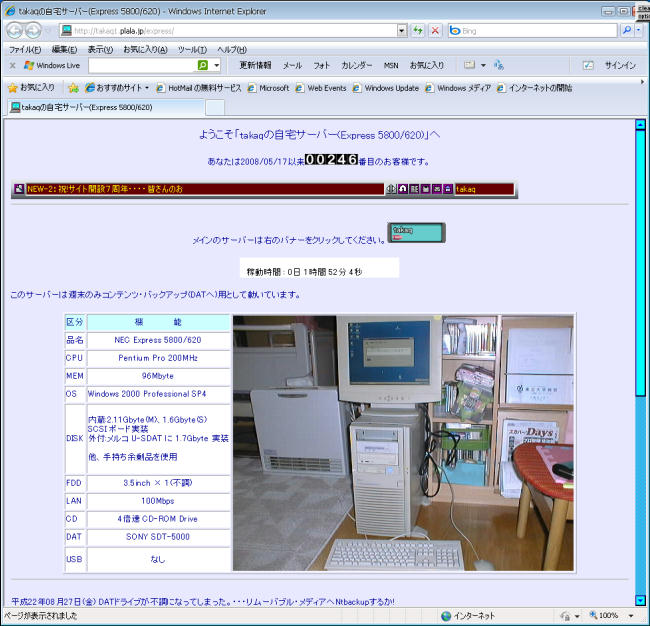Open HotMail の無料サービス favorite
650x626 pixels.
pyautogui.click(x=199, y=88)
